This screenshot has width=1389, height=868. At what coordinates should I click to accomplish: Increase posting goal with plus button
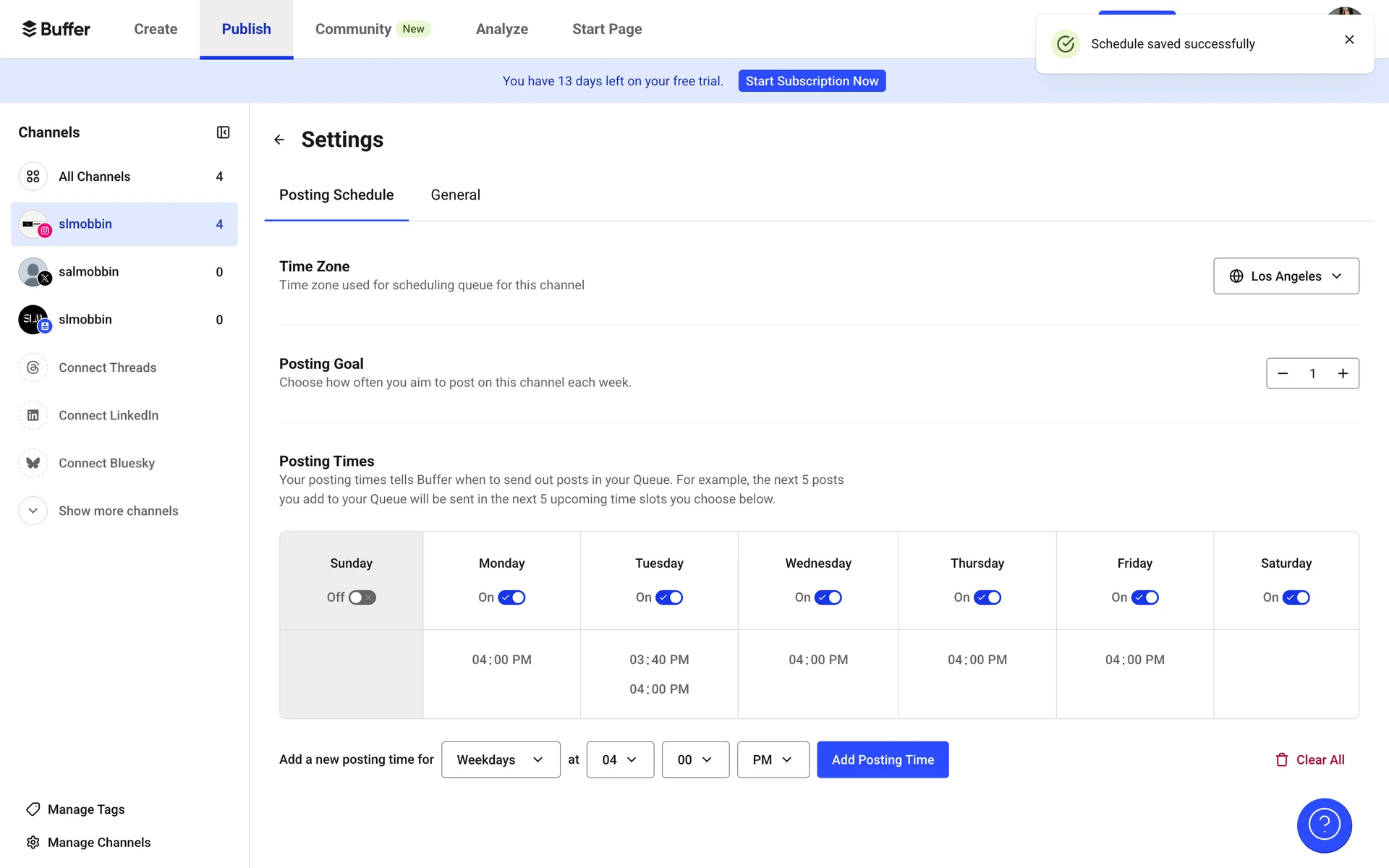pyautogui.click(x=1342, y=373)
